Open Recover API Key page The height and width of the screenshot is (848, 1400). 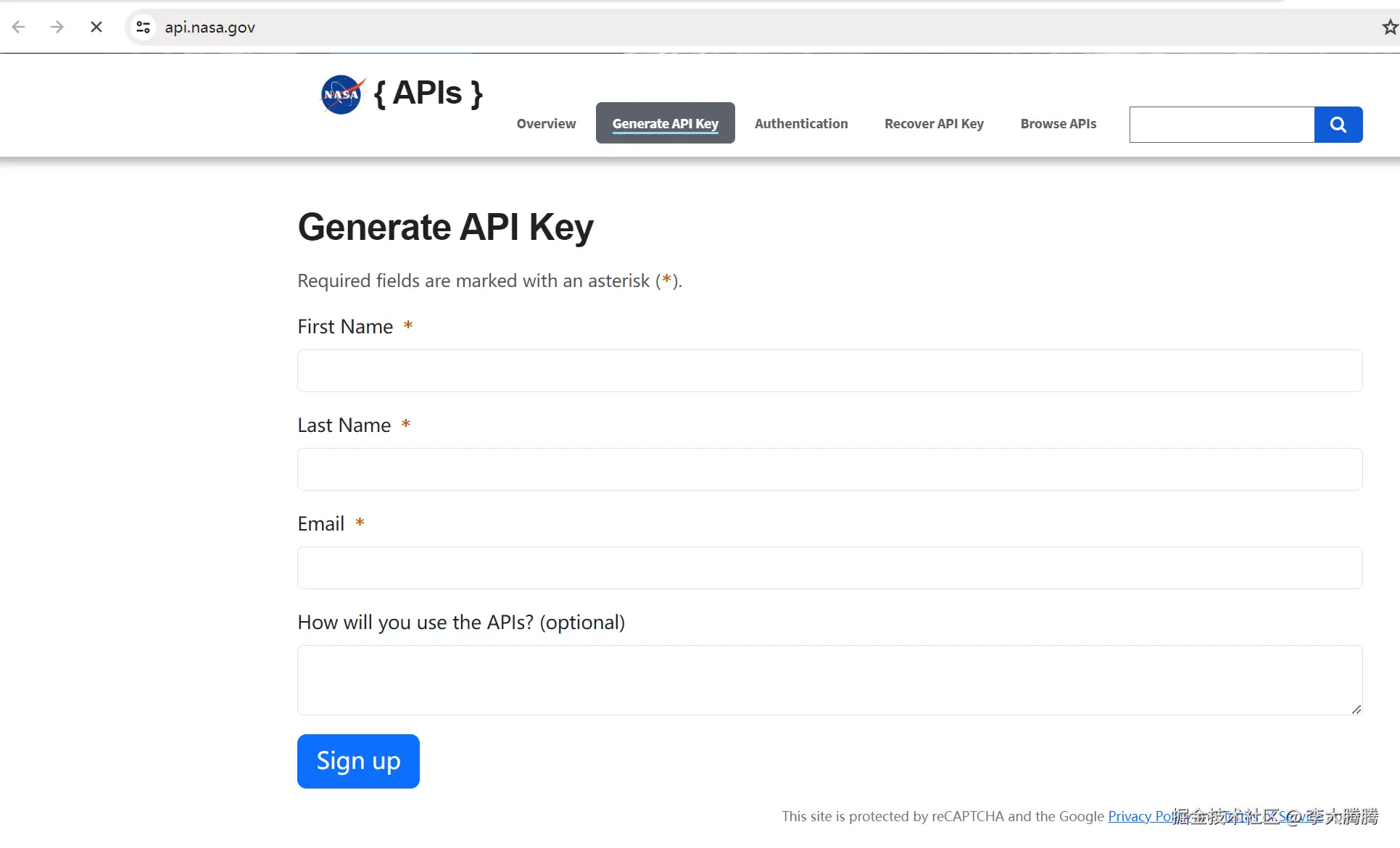click(x=934, y=124)
